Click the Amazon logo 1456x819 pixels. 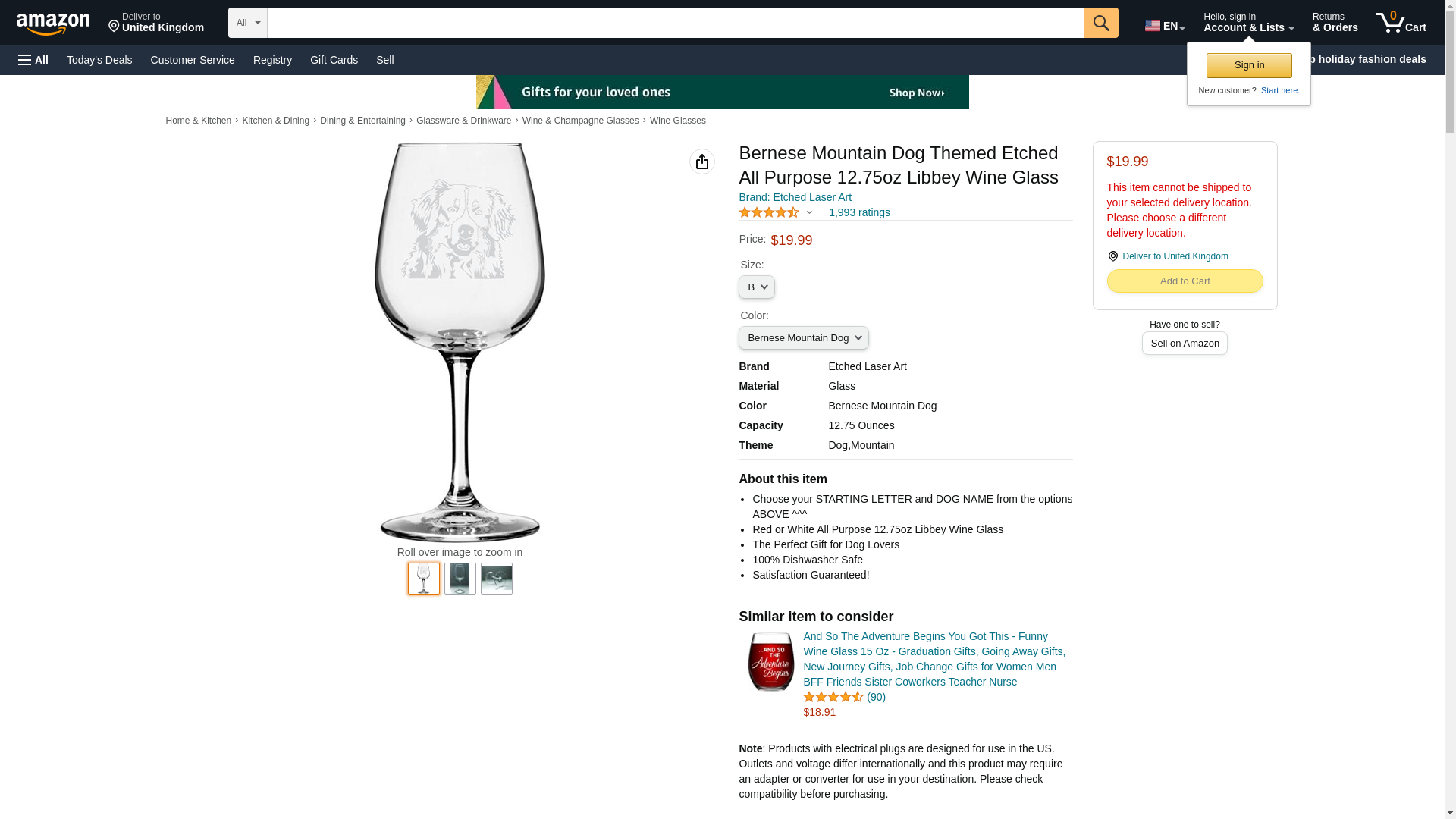tap(53, 24)
